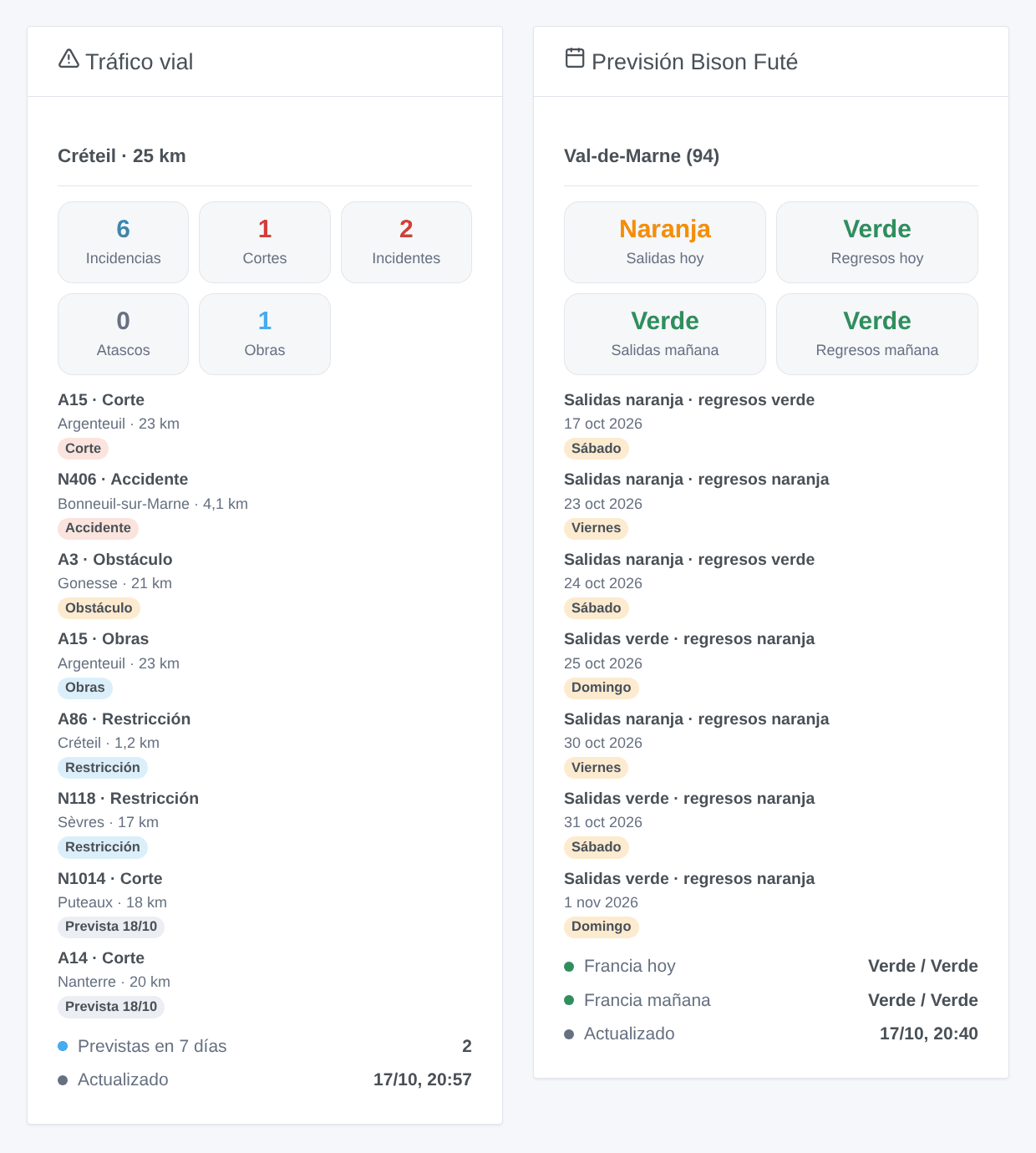Viewport: 1036px width, 1153px height.
Task: Click the Previstas en 7 días row
Action: click(x=265, y=1046)
